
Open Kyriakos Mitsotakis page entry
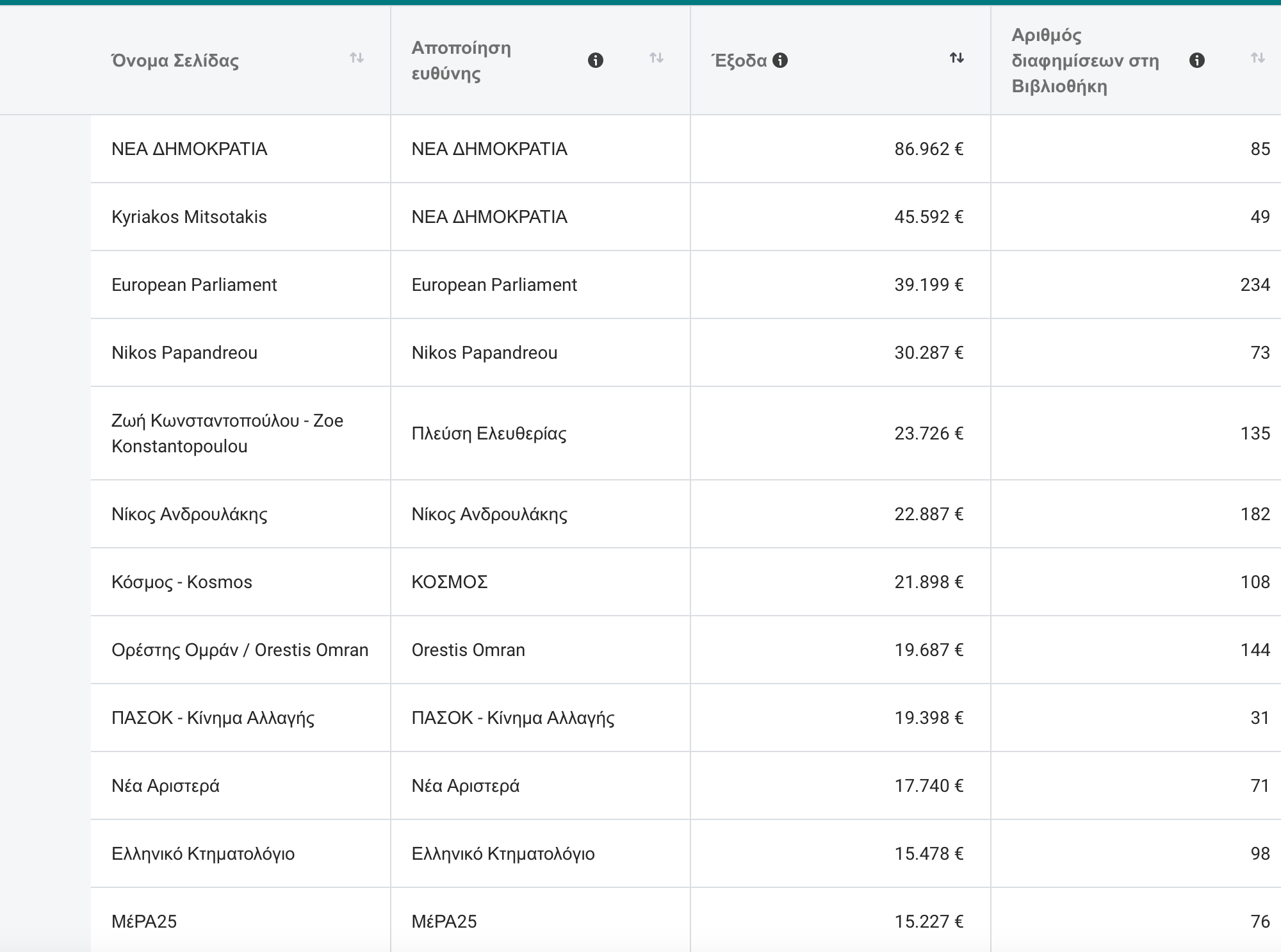[189, 217]
